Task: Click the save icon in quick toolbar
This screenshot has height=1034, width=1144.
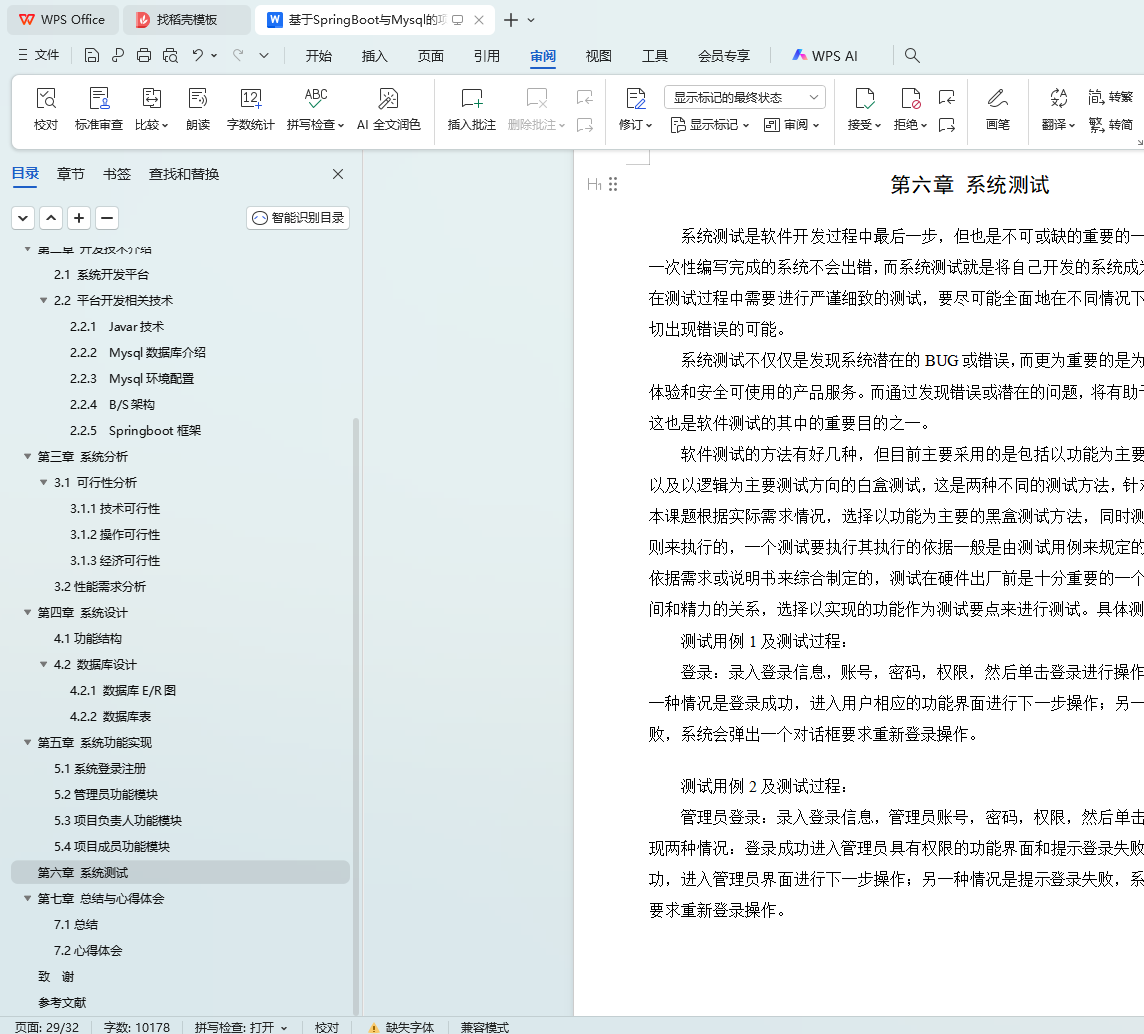Action: coord(91,55)
